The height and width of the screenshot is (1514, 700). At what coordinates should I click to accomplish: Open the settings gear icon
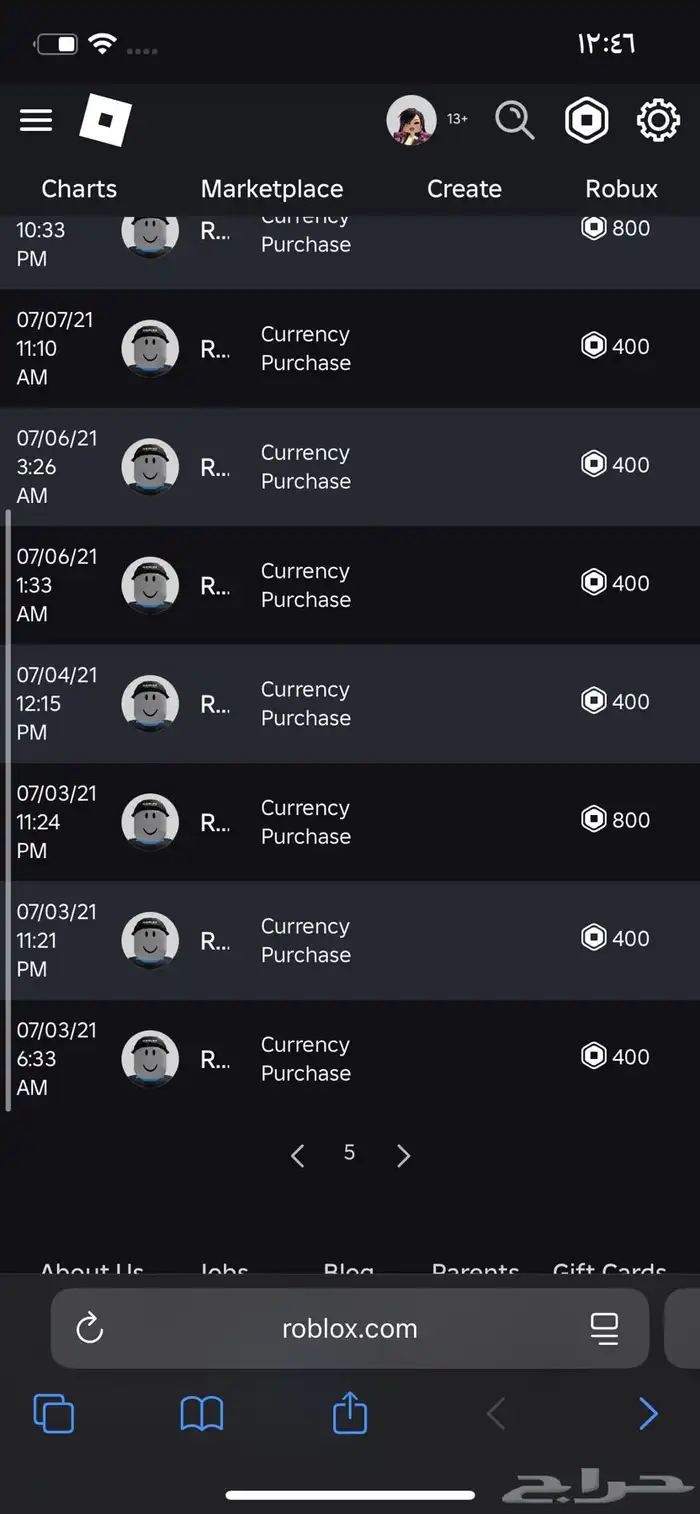click(658, 120)
